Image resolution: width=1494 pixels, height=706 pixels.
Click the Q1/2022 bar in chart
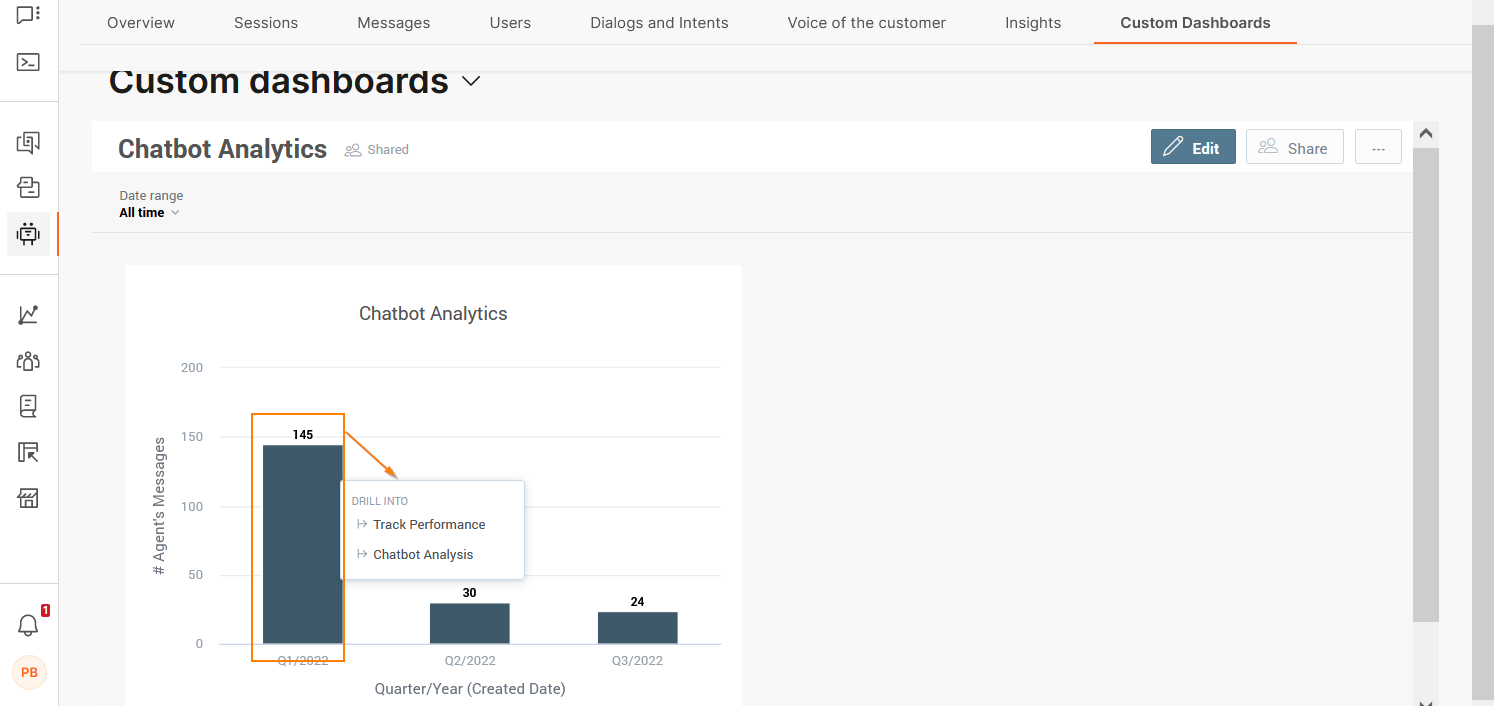(x=302, y=544)
